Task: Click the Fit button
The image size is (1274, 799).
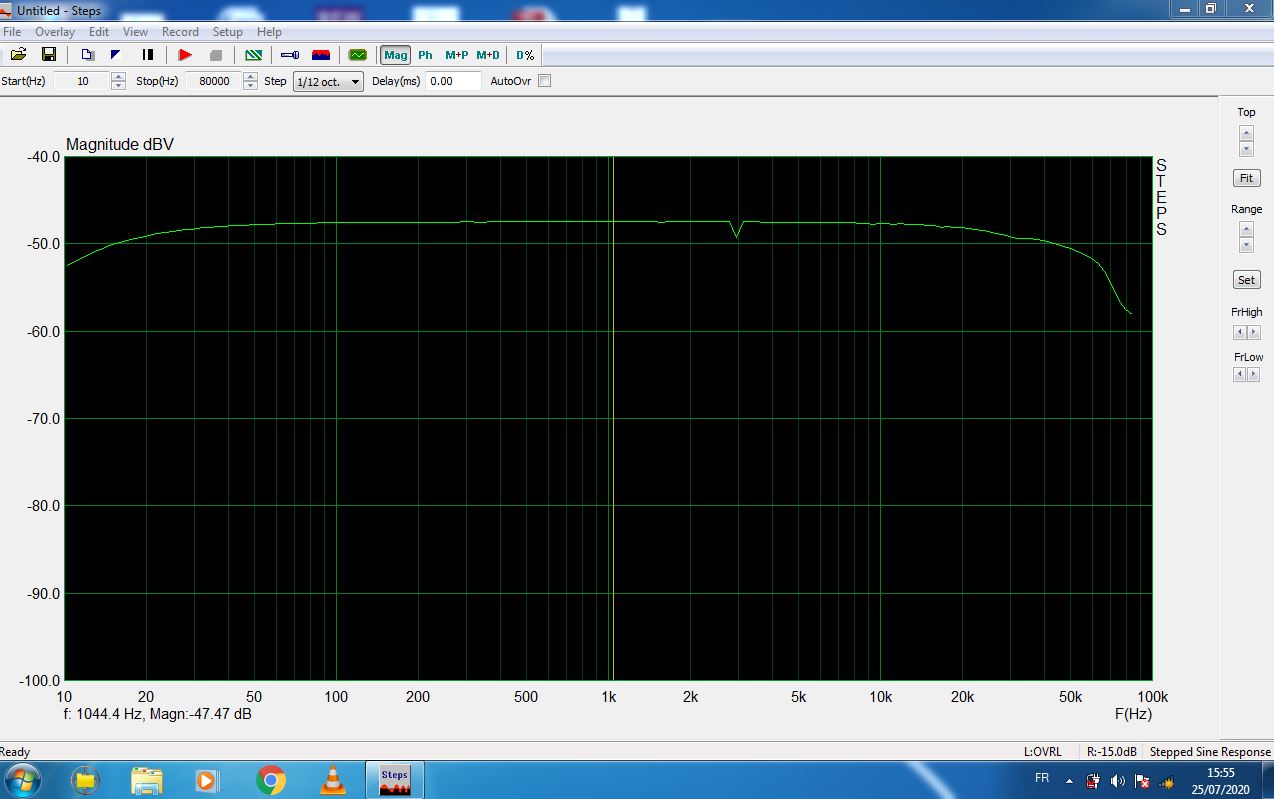Action: coord(1246,178)
